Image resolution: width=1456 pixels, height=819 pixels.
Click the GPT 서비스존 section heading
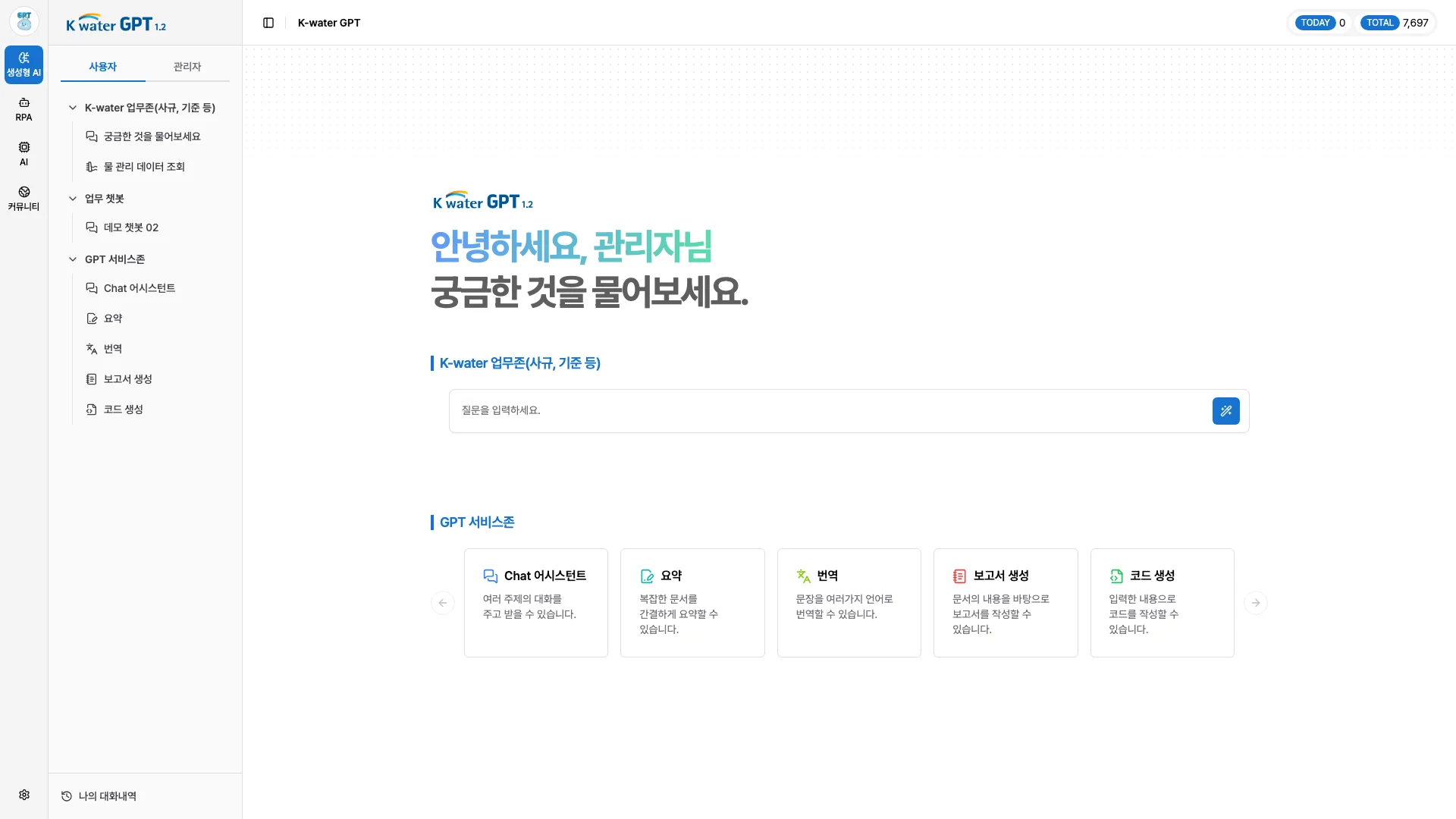click(477, 522)
